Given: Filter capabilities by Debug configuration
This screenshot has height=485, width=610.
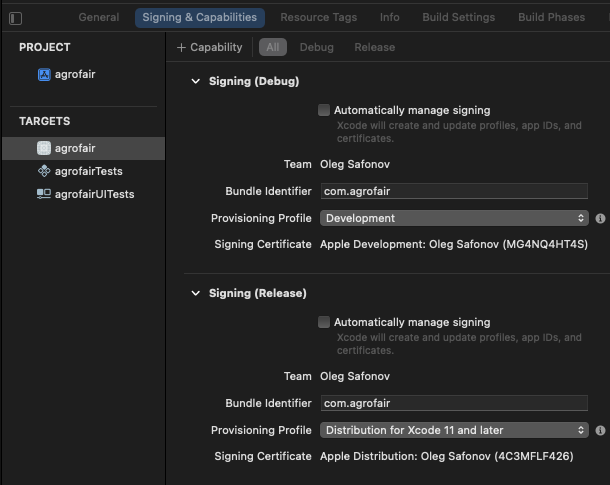Looking at the screenshot, I should point(316,47).
